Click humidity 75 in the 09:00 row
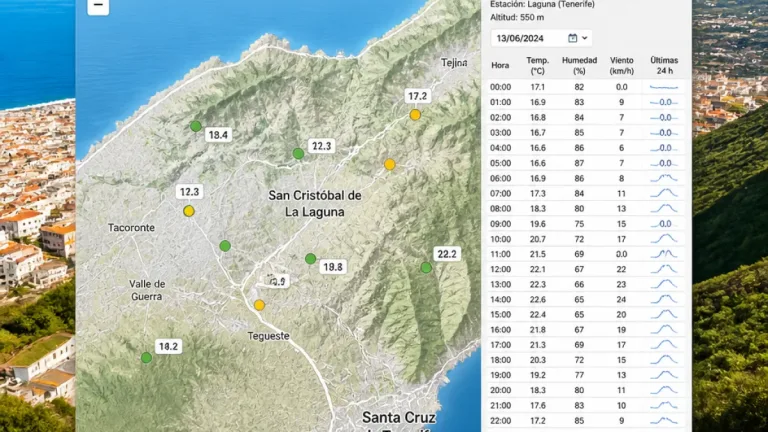Image resolution: width=768 pixels, height=432 pixels. (x=579, y=224)
